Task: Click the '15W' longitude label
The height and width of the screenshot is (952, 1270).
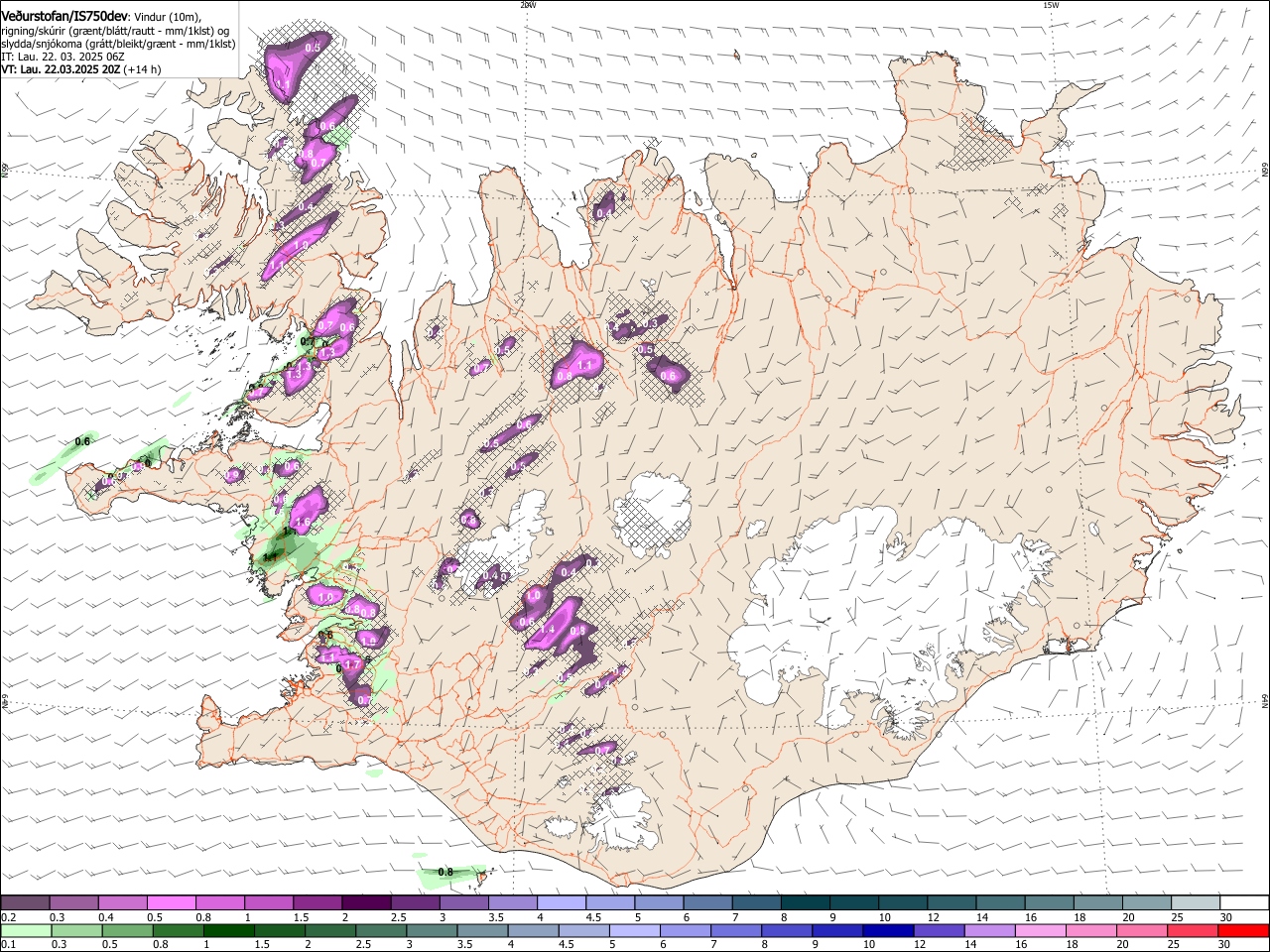Action: (1051, 5)
